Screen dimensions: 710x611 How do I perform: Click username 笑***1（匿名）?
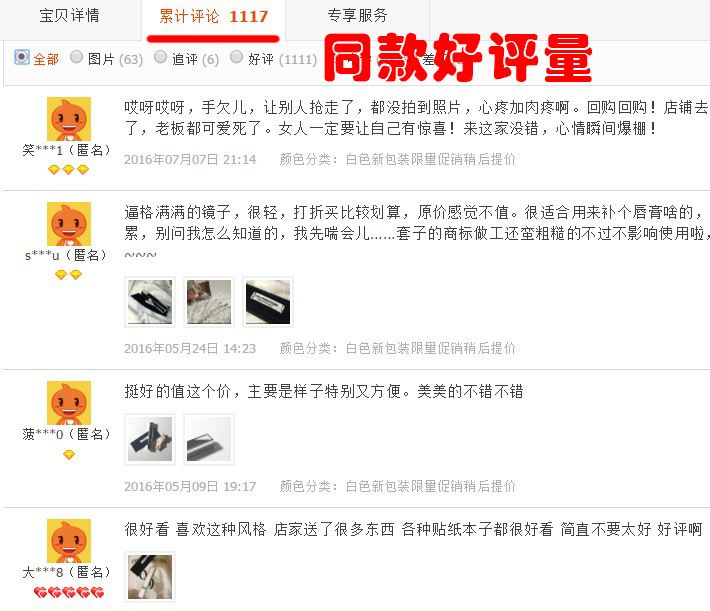(x=67, y=150)
